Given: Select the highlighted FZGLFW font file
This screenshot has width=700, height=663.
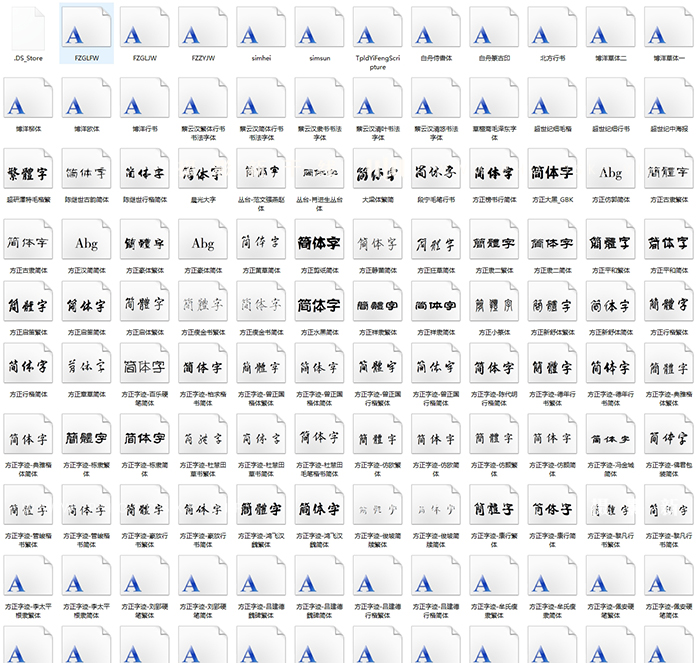Looking at the screenshot, I should pos(86,28).
